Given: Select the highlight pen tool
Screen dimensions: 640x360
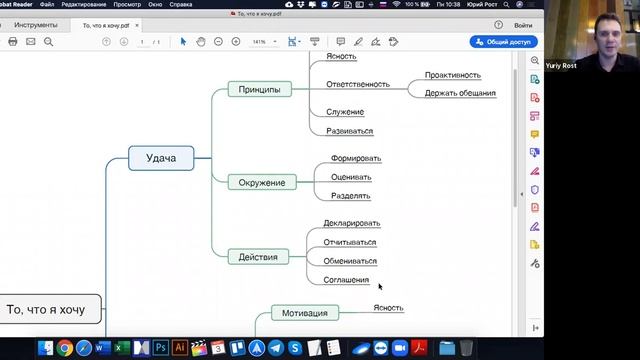Looking at the screenshot, I should click(x=358, y=42).
